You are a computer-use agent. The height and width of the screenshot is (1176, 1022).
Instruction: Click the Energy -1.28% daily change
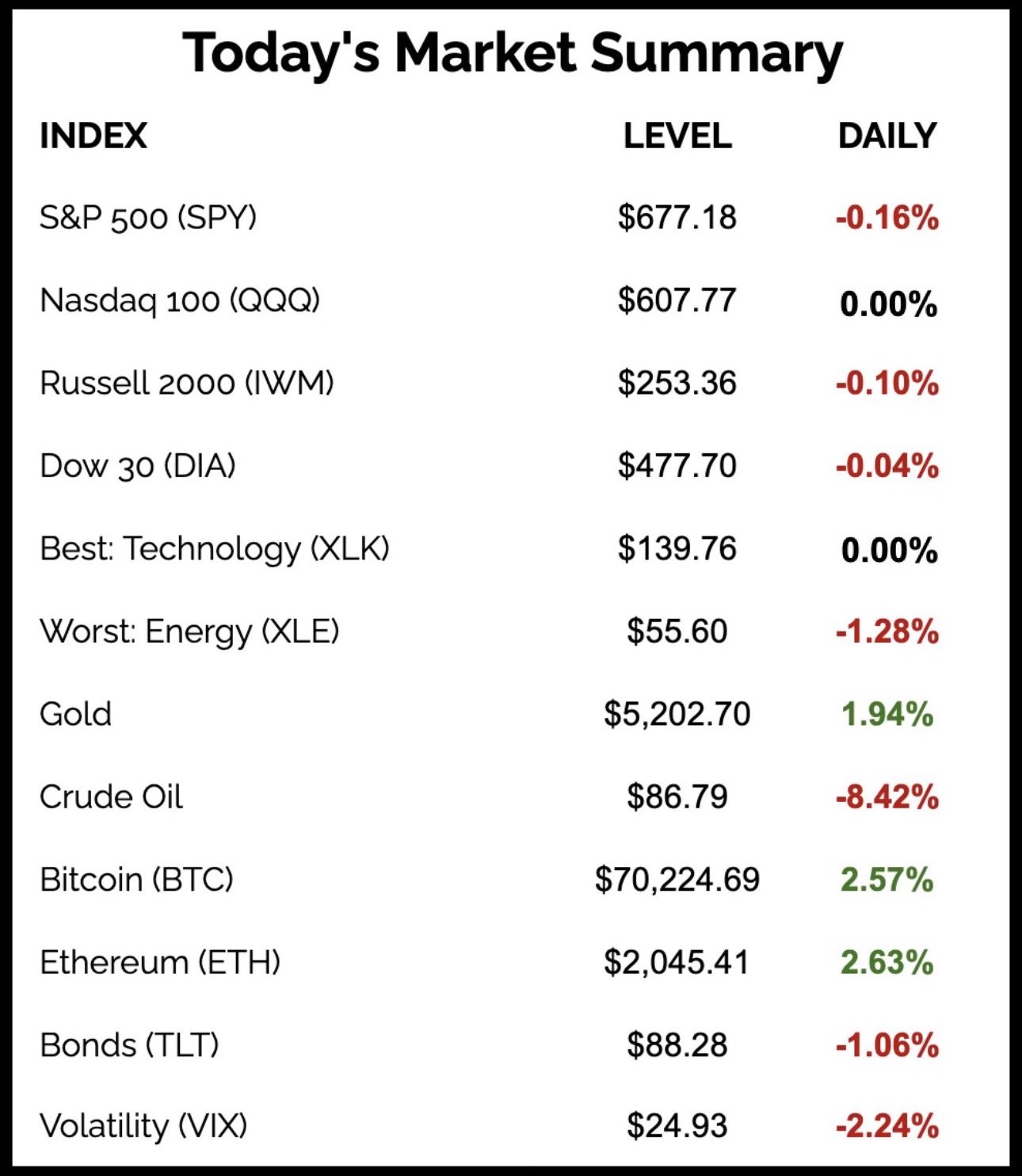click(x=887, y=632)
